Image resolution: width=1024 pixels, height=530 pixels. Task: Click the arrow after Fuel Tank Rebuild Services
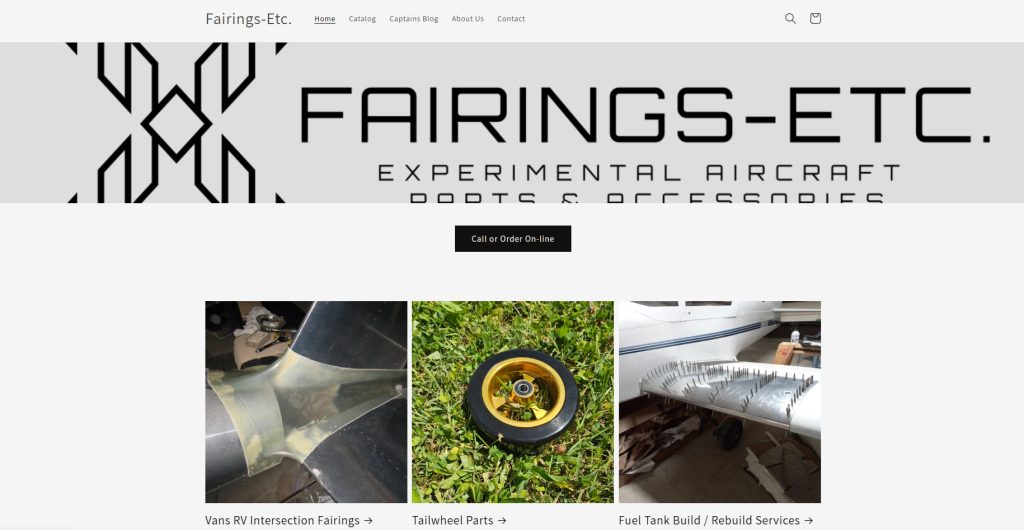point(808,521)
